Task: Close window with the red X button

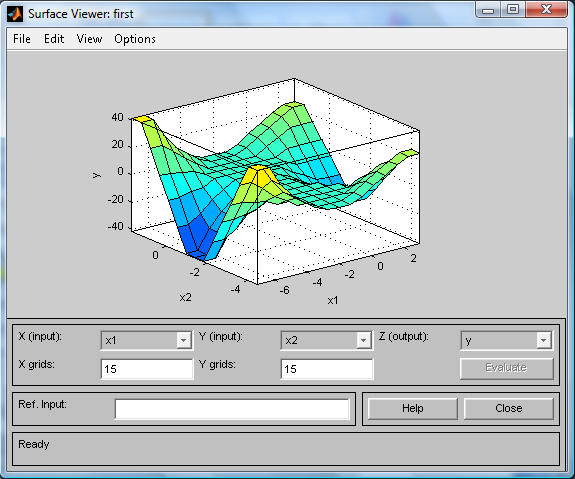Action: (546, 9)
